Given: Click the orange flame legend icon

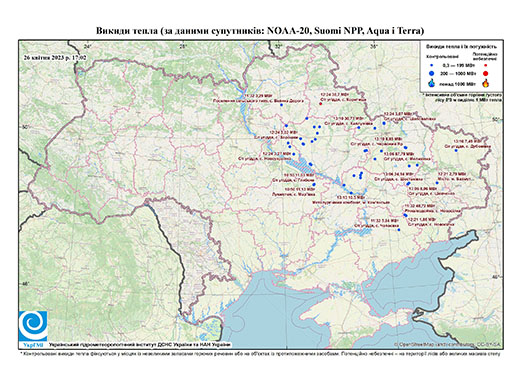Looking at the screenshot, I should coord(486,83).
